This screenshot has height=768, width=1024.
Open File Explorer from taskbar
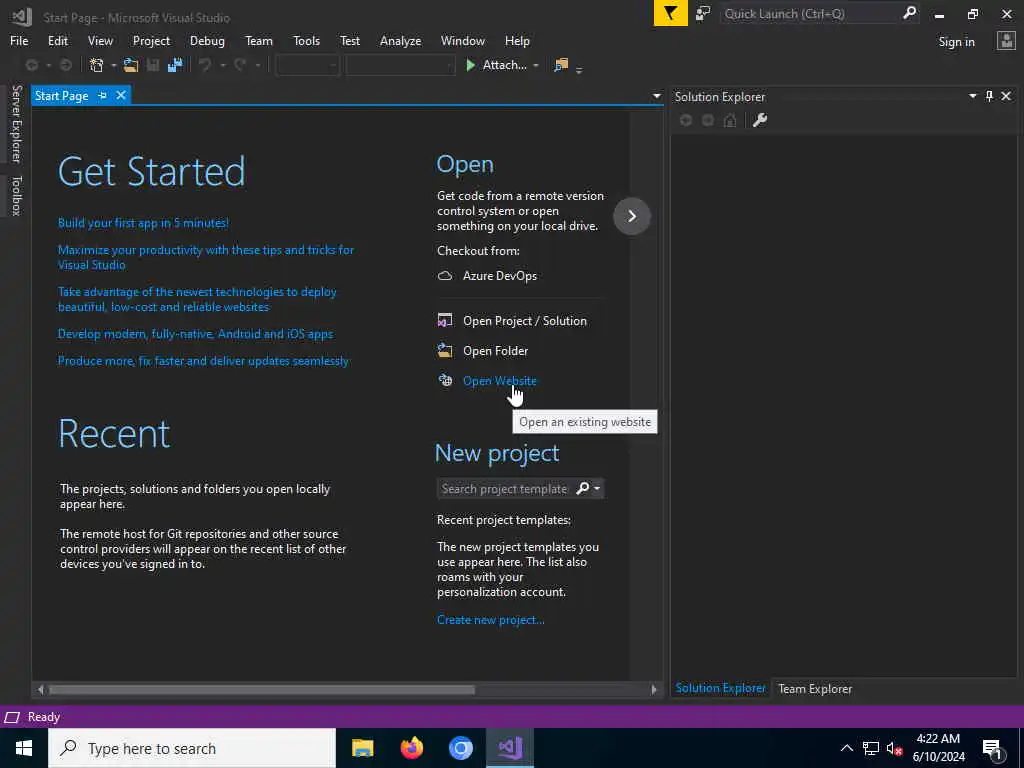pyautogui.click(x=362, y=748)
